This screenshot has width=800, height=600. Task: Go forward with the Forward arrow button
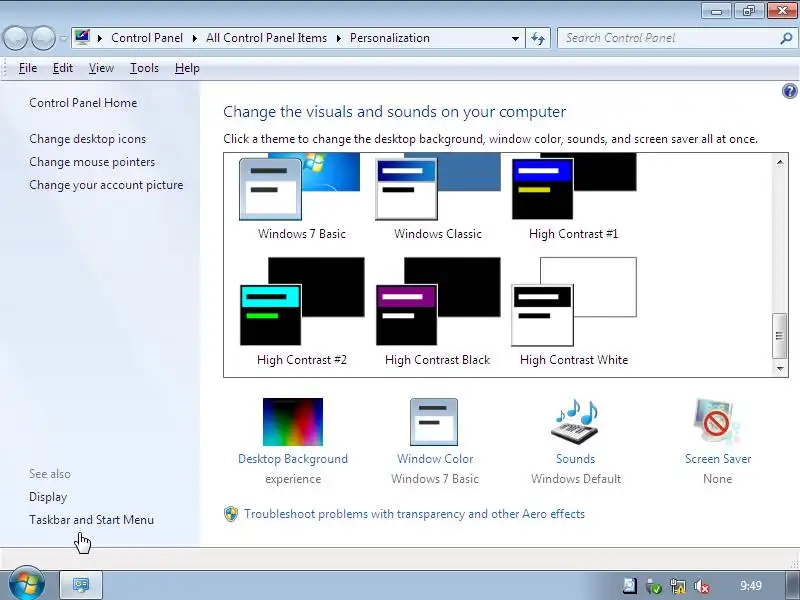[x=43, y=38]
